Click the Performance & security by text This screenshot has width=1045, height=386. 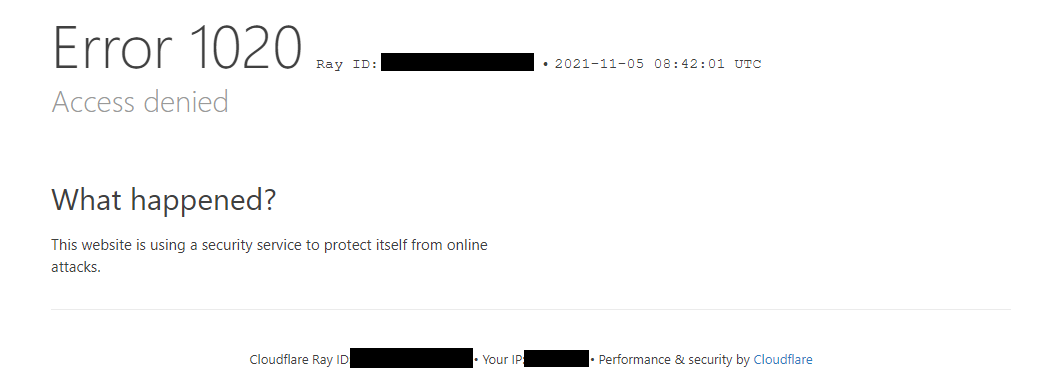674,359
